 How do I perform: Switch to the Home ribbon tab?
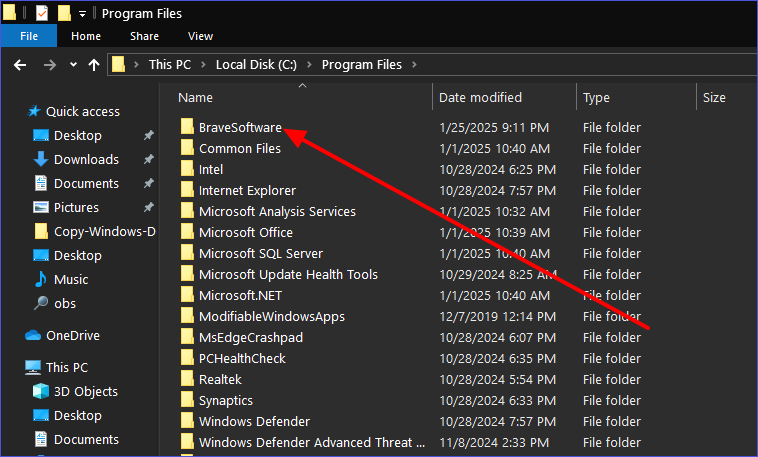pyautogui.click(x=86, y=36)
